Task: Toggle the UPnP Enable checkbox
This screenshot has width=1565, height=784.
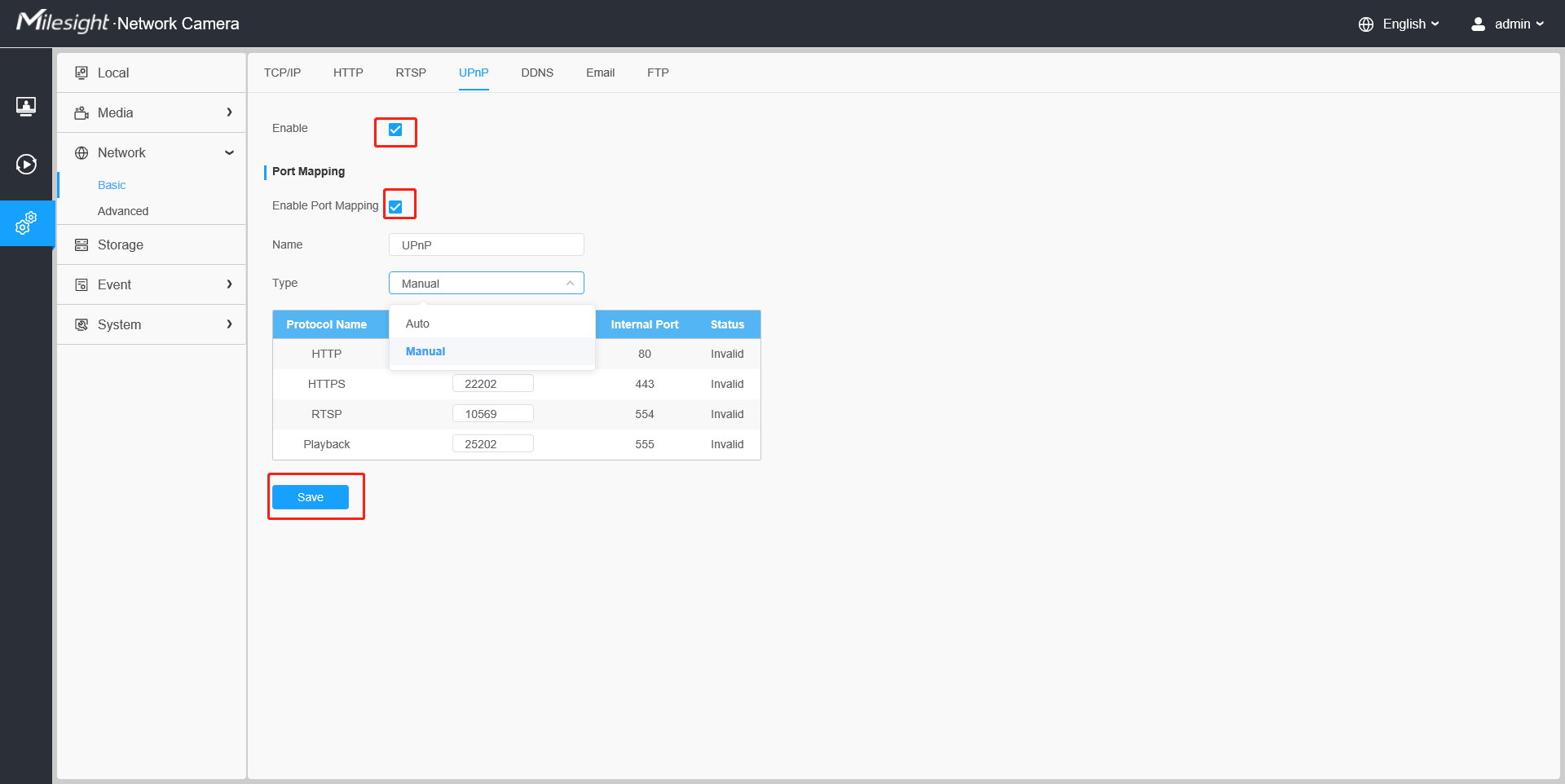Action: pyautogui.click(x=395, y=130)
